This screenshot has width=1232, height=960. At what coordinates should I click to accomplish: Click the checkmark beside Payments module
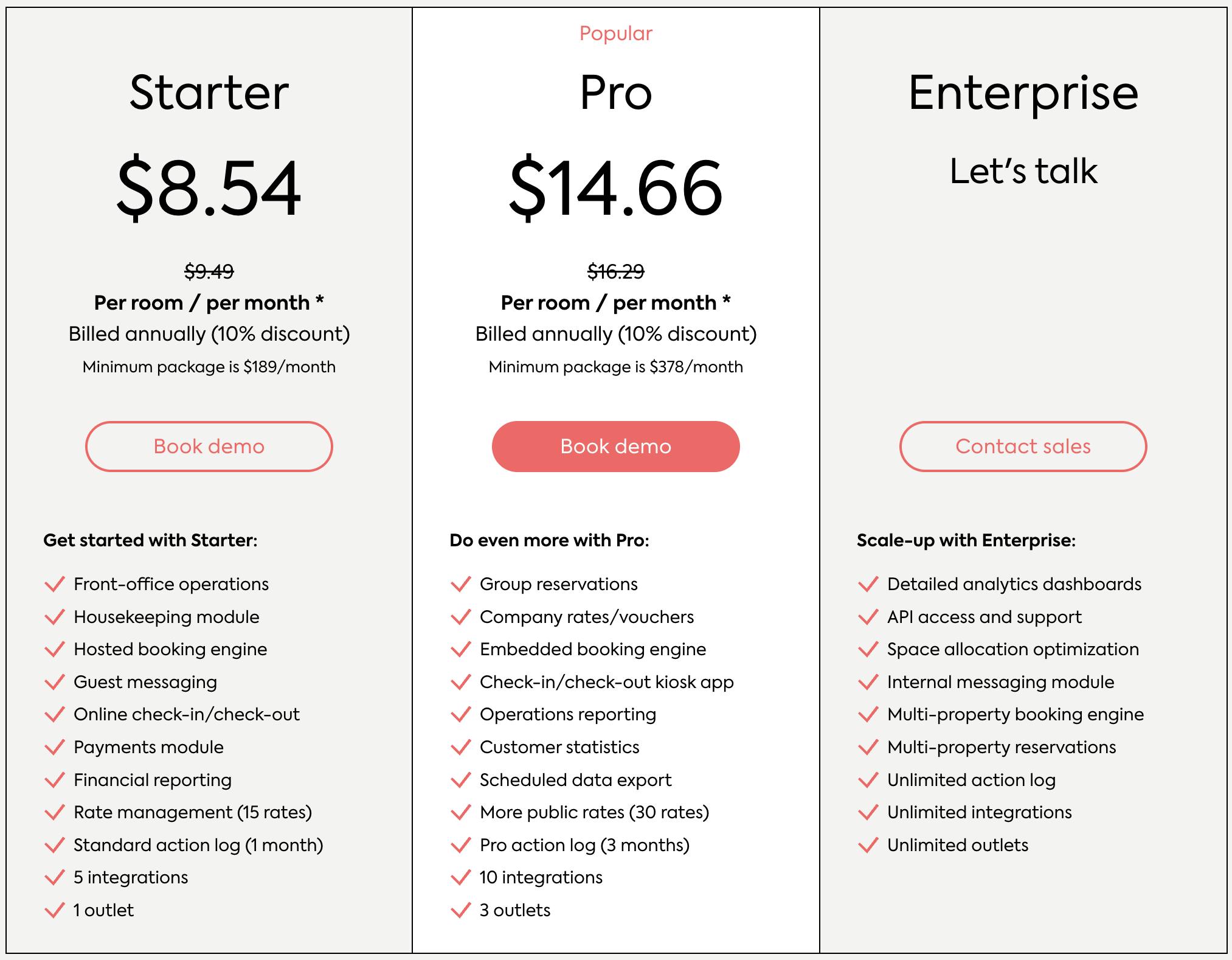(55, 747)
